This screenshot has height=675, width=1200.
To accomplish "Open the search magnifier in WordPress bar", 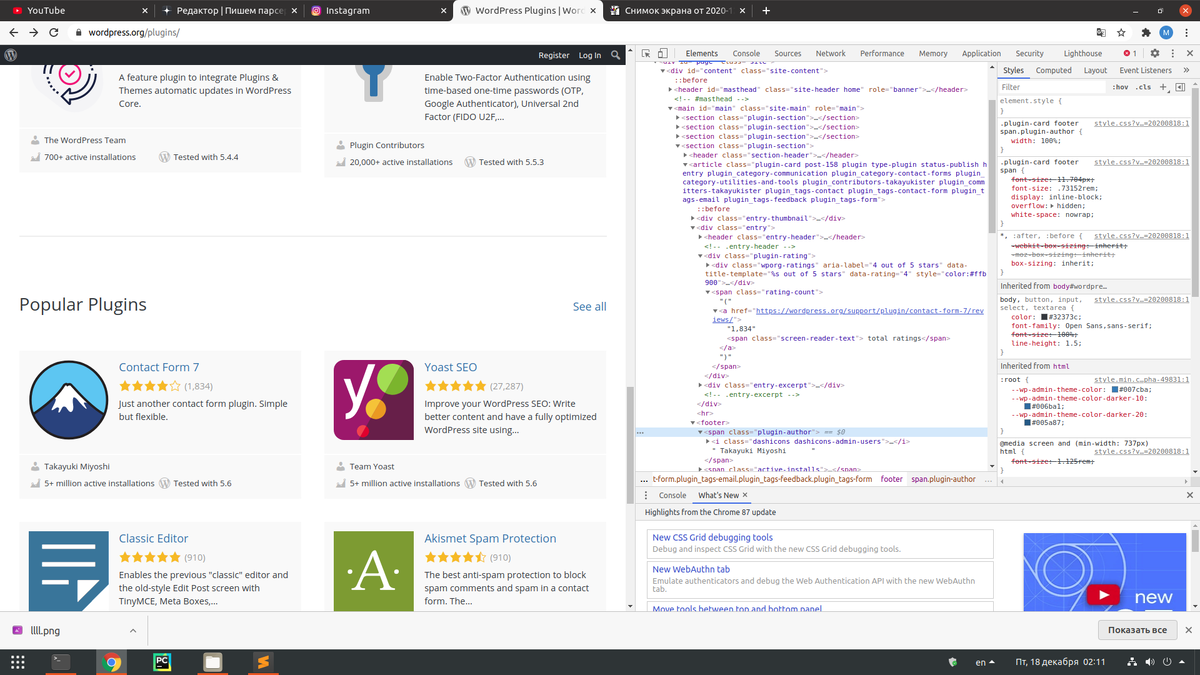I will pyautogui.click(x=616, y=55).
